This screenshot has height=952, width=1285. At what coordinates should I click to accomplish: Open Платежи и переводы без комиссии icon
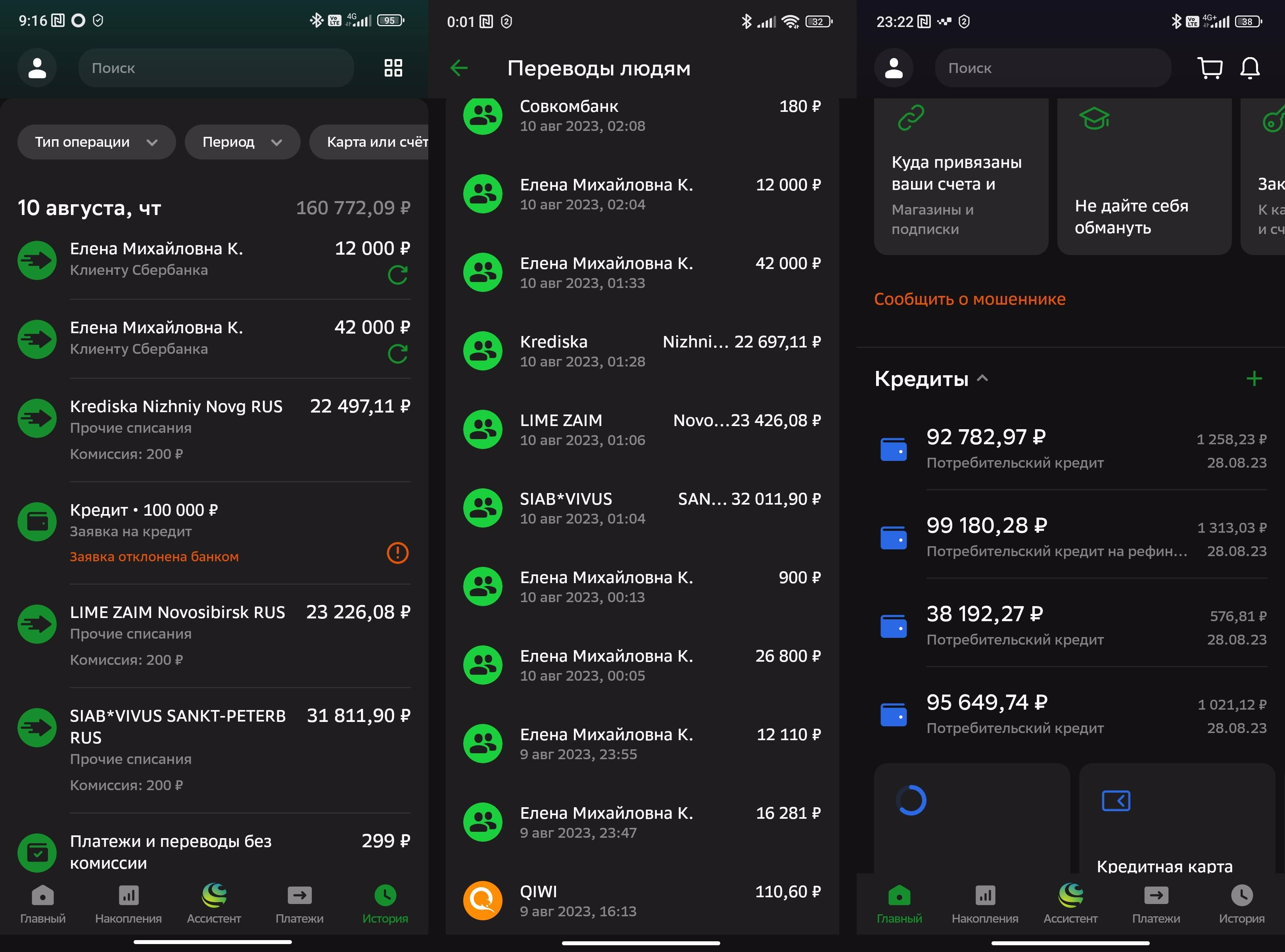tap(37, 853)
